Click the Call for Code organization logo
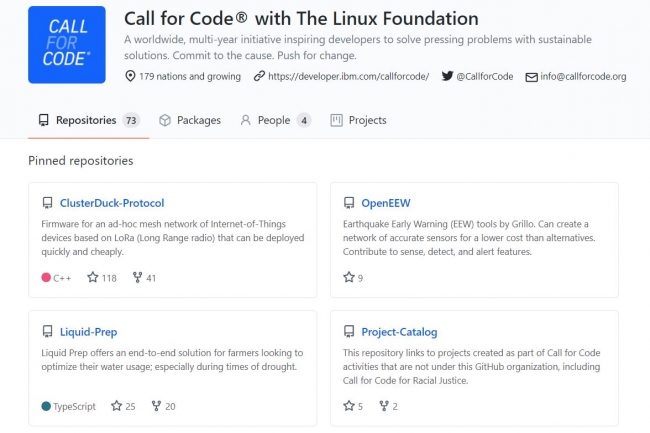Screen dimensions: 650x433 (67, 45)
